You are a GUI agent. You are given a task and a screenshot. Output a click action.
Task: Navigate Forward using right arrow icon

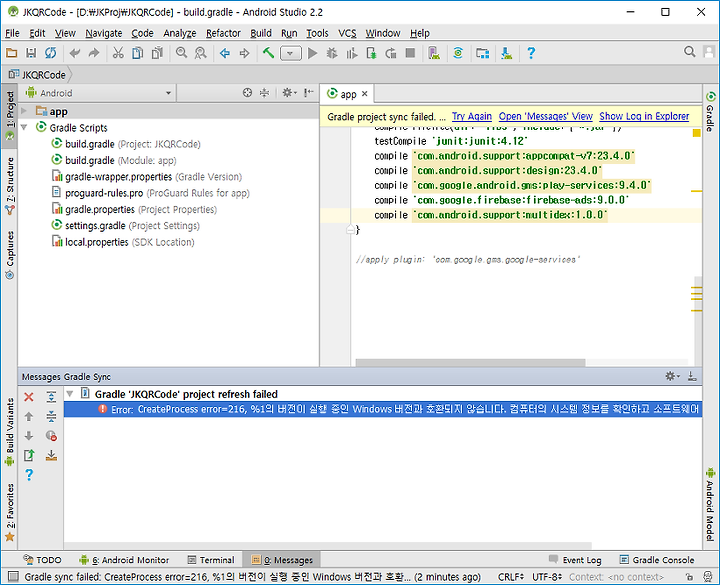(244, 53)
